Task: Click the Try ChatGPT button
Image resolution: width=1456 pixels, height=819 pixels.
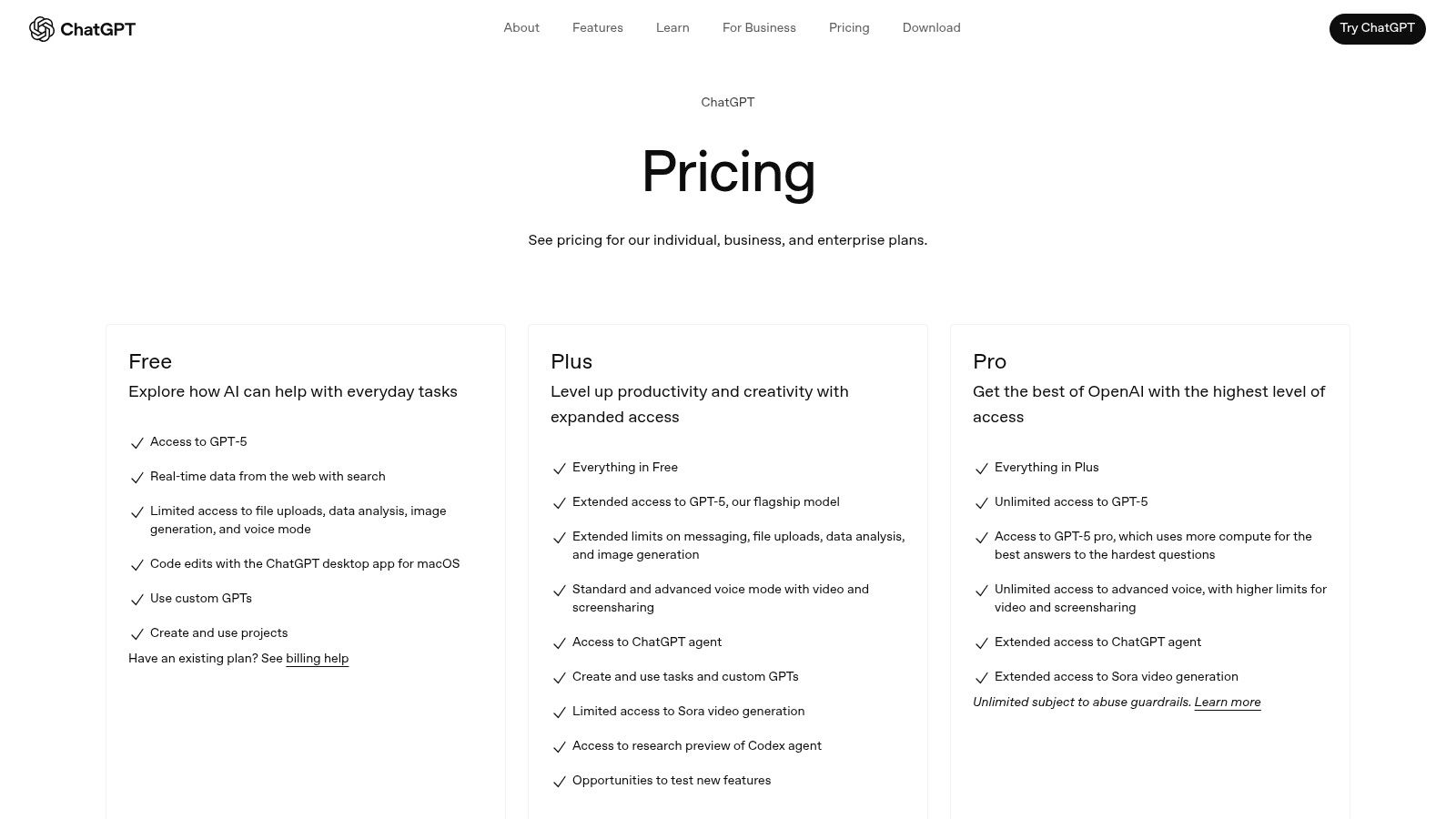Action: click(x=1377, y=28)
